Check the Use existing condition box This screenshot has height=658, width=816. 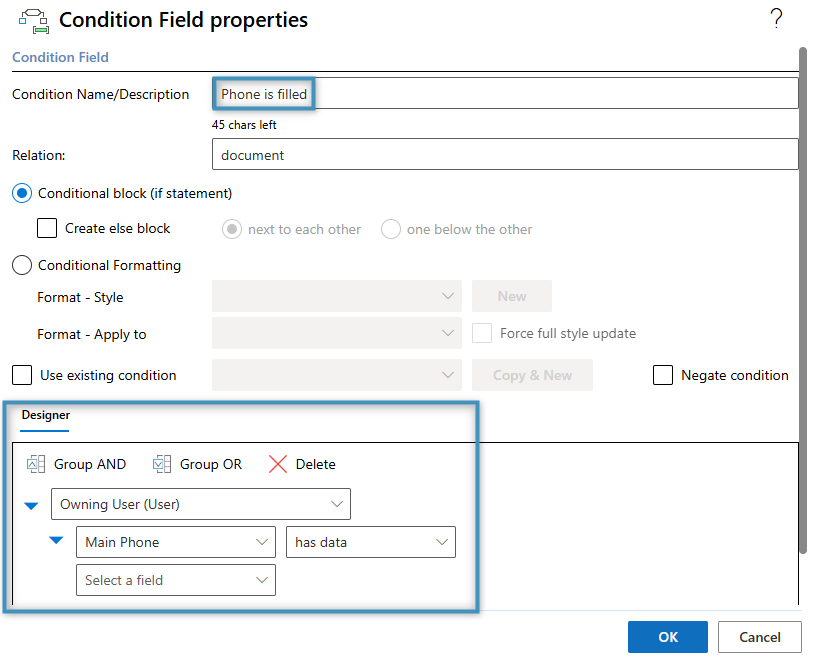click(x=22, y=376)
